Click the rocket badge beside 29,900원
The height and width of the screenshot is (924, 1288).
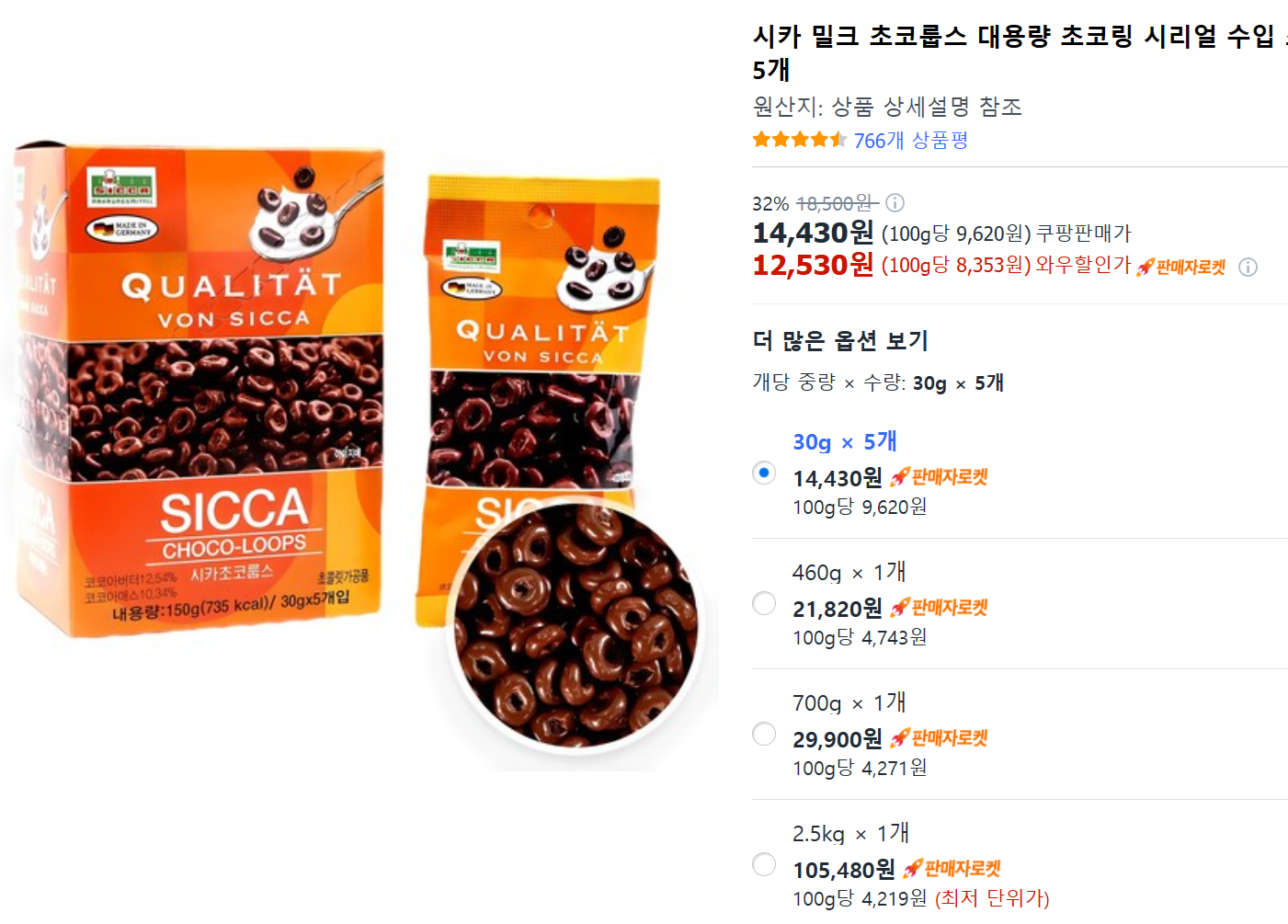pyautogui.click(x=939, y=737)
